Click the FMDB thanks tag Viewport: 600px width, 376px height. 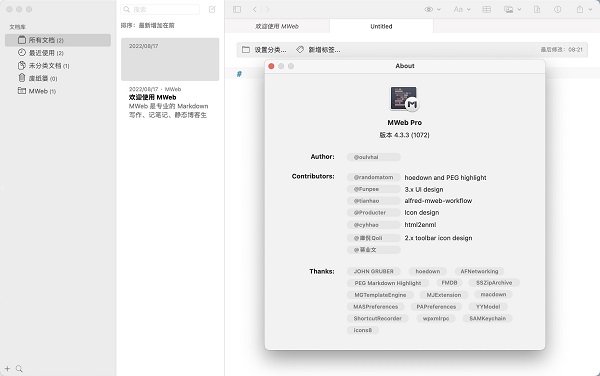pyautogui.click(x=449, y=283)
